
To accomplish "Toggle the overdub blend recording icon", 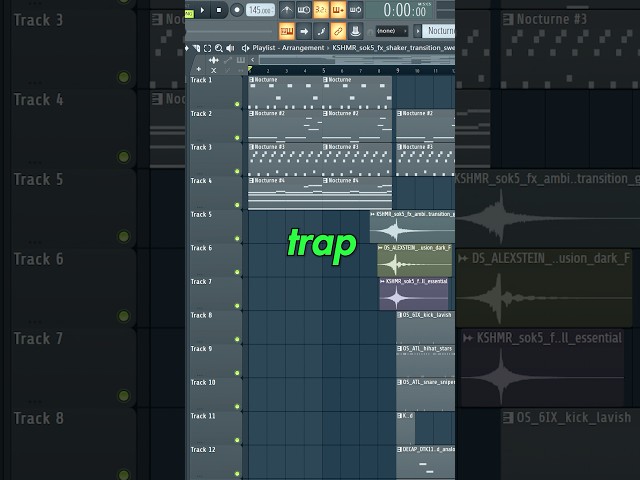I will [338, 10].
